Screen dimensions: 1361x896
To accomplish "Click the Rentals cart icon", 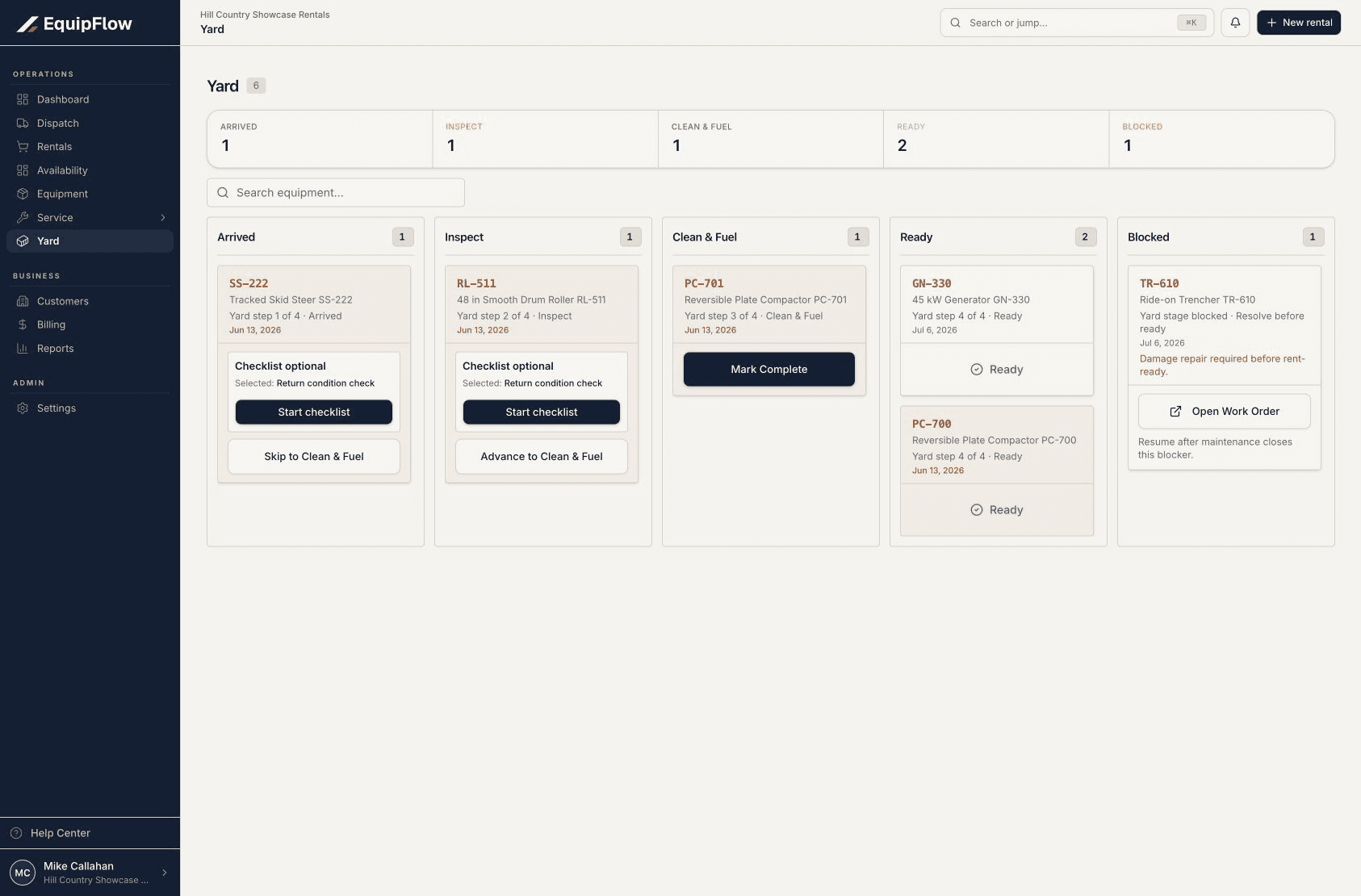I will pos(23,147).
